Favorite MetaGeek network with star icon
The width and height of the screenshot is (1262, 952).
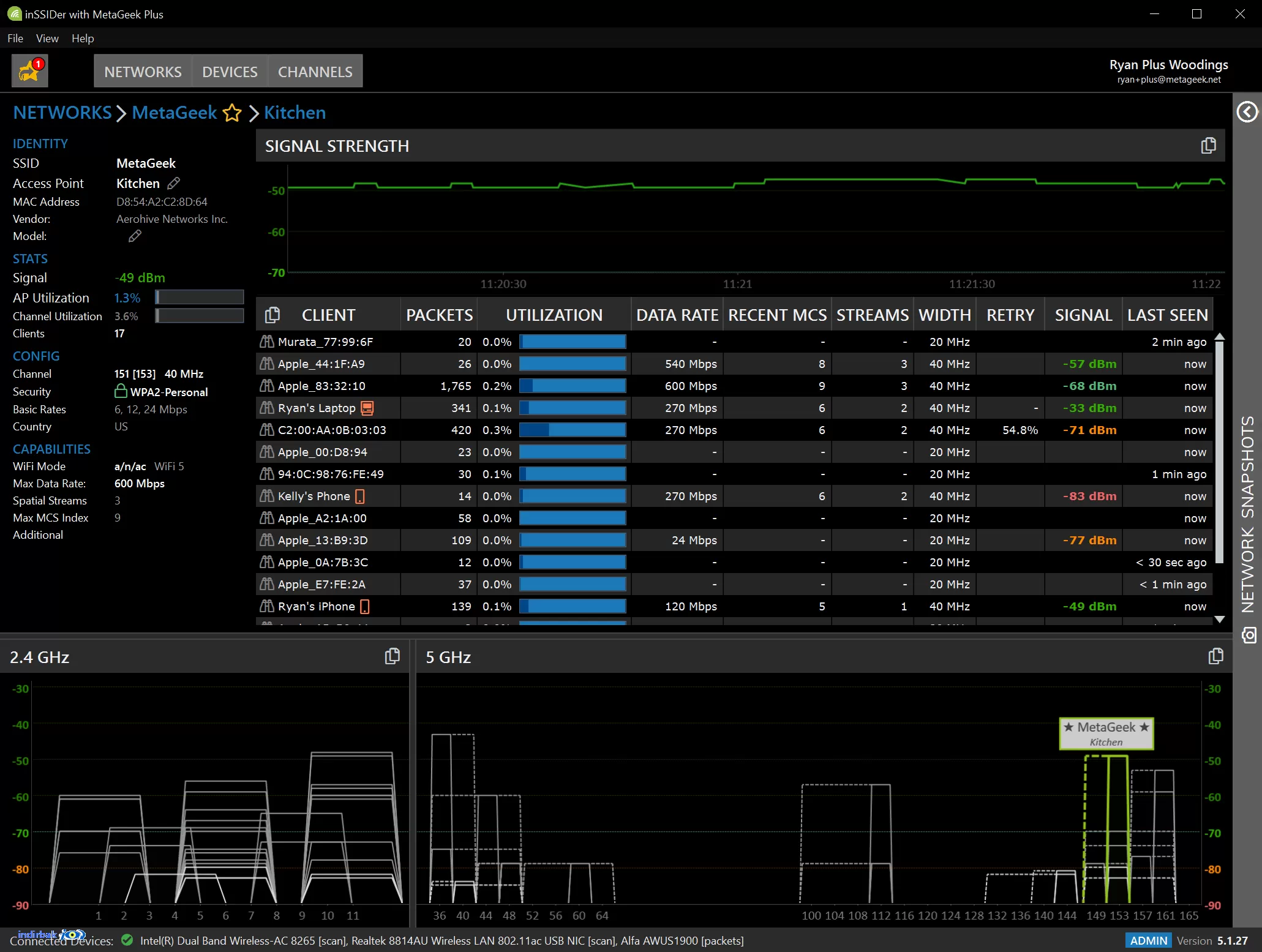(232, 113)
